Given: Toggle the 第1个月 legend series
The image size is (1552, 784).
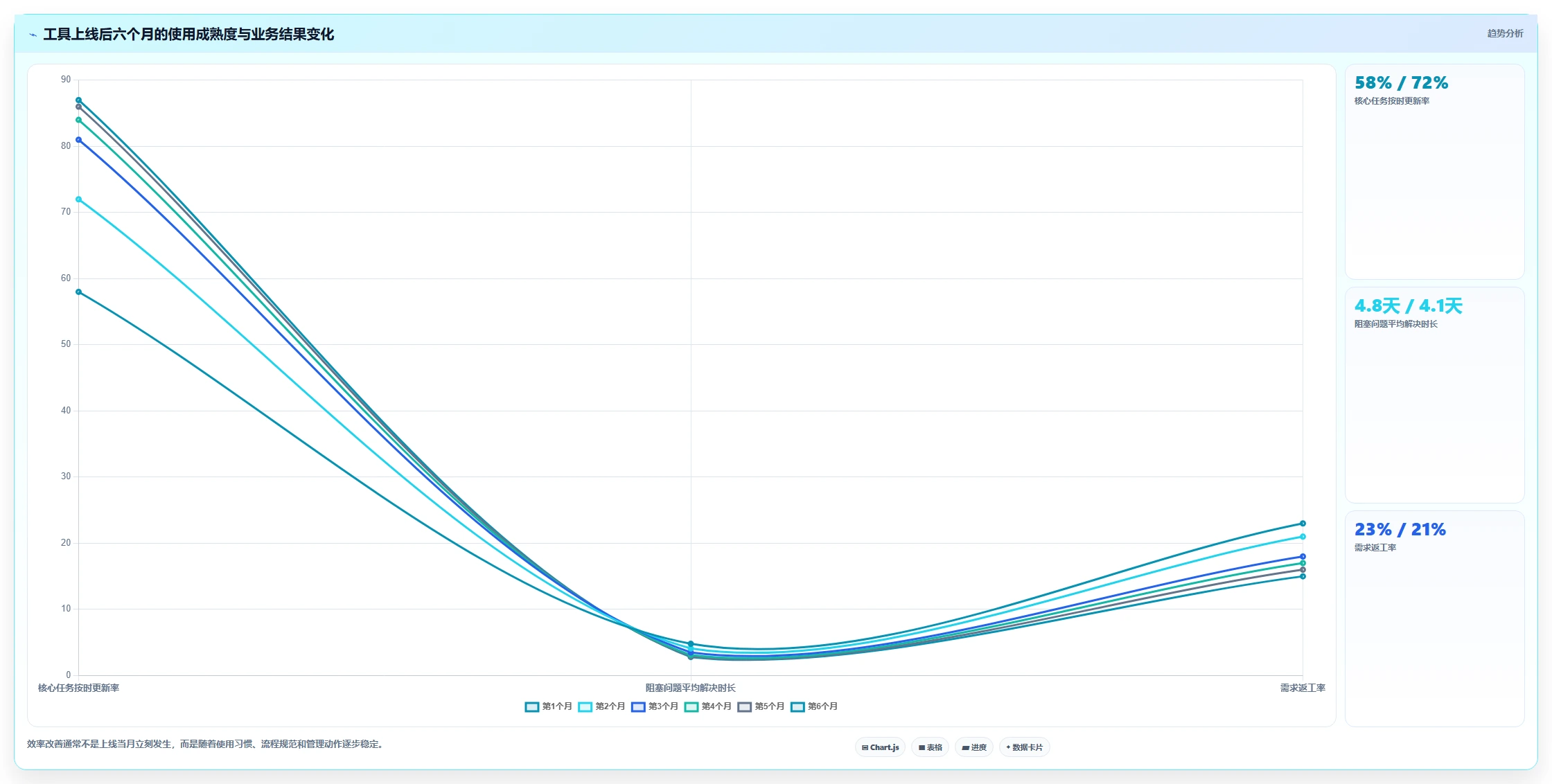Looking at the screenshot, I should point(549,706).
